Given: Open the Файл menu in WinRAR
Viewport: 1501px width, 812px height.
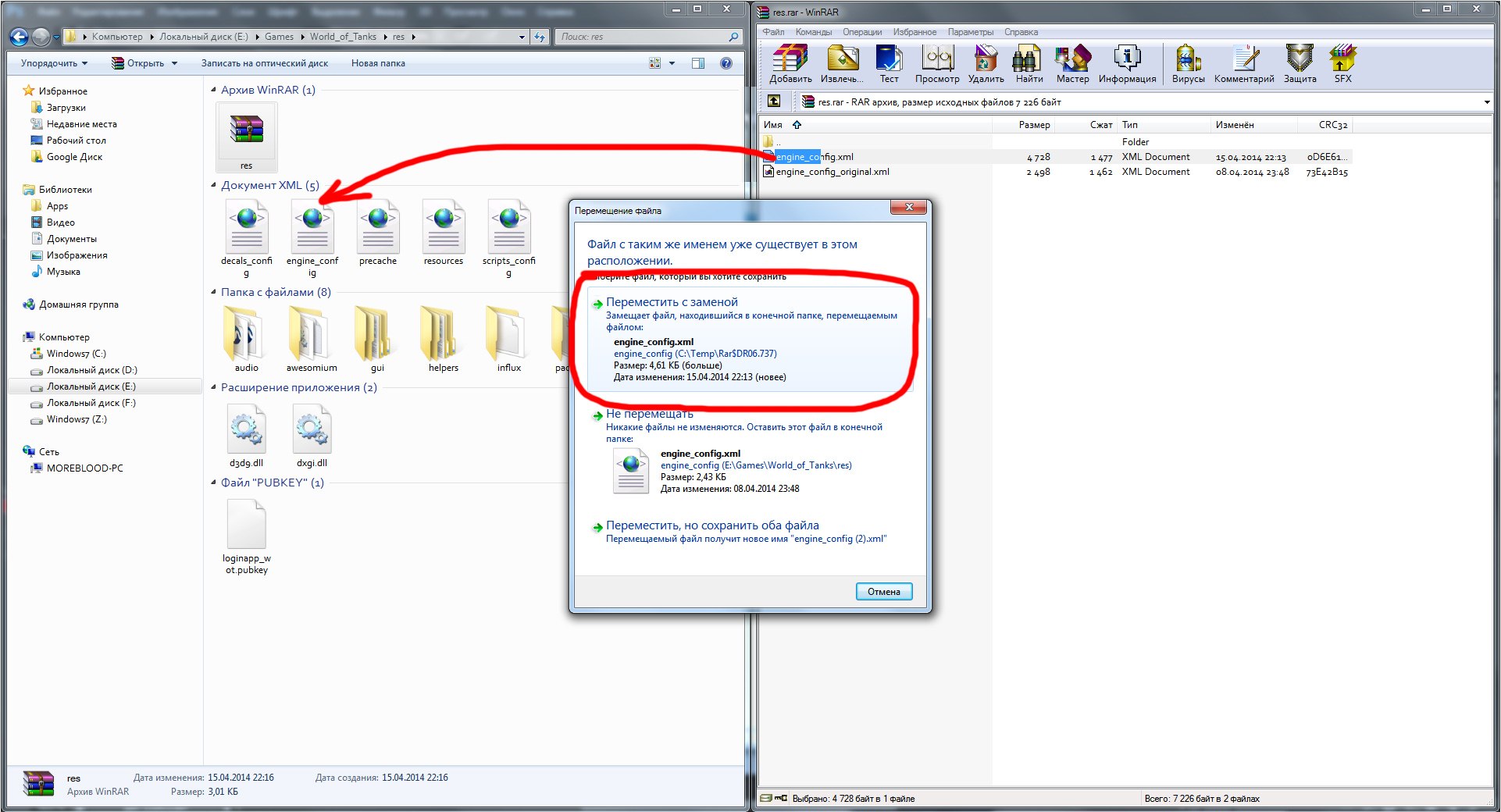Looking at the screenshot, I should 774,32.
